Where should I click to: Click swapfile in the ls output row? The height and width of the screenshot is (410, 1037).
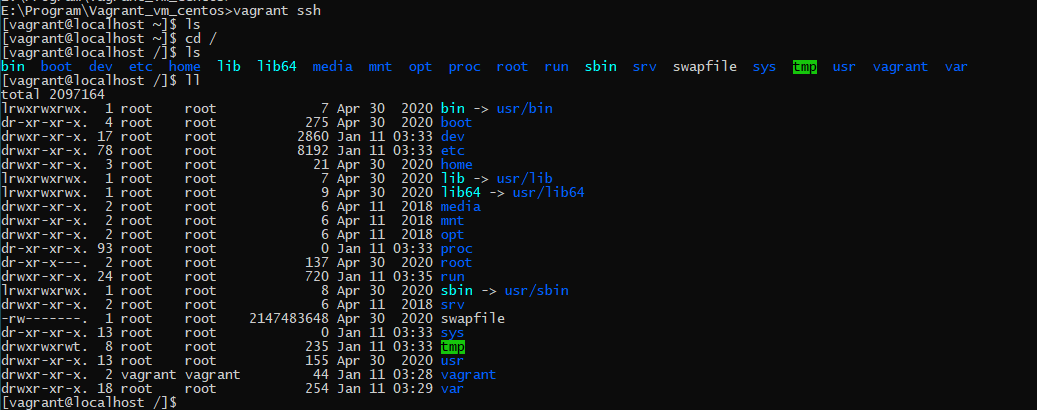click(704, 67)
